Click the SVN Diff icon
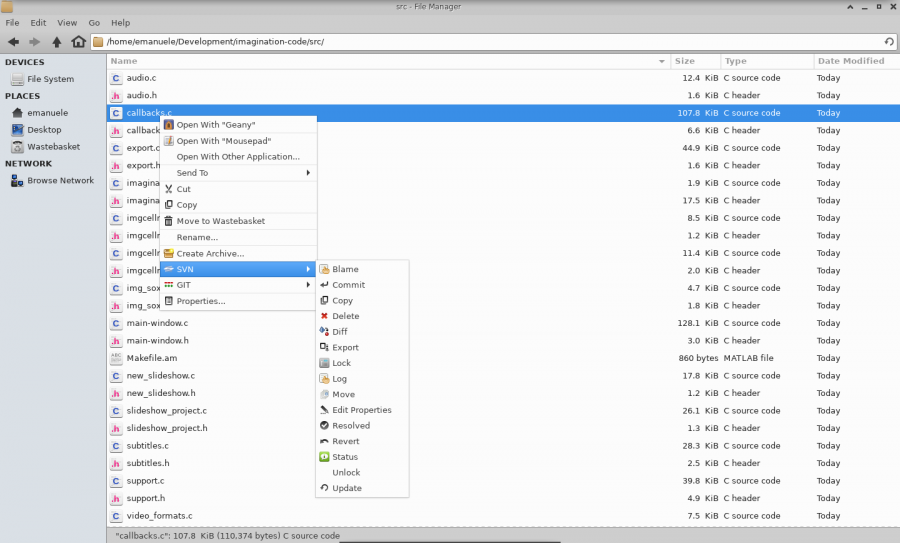The image size is (900, 543). [x=324, y=331]
